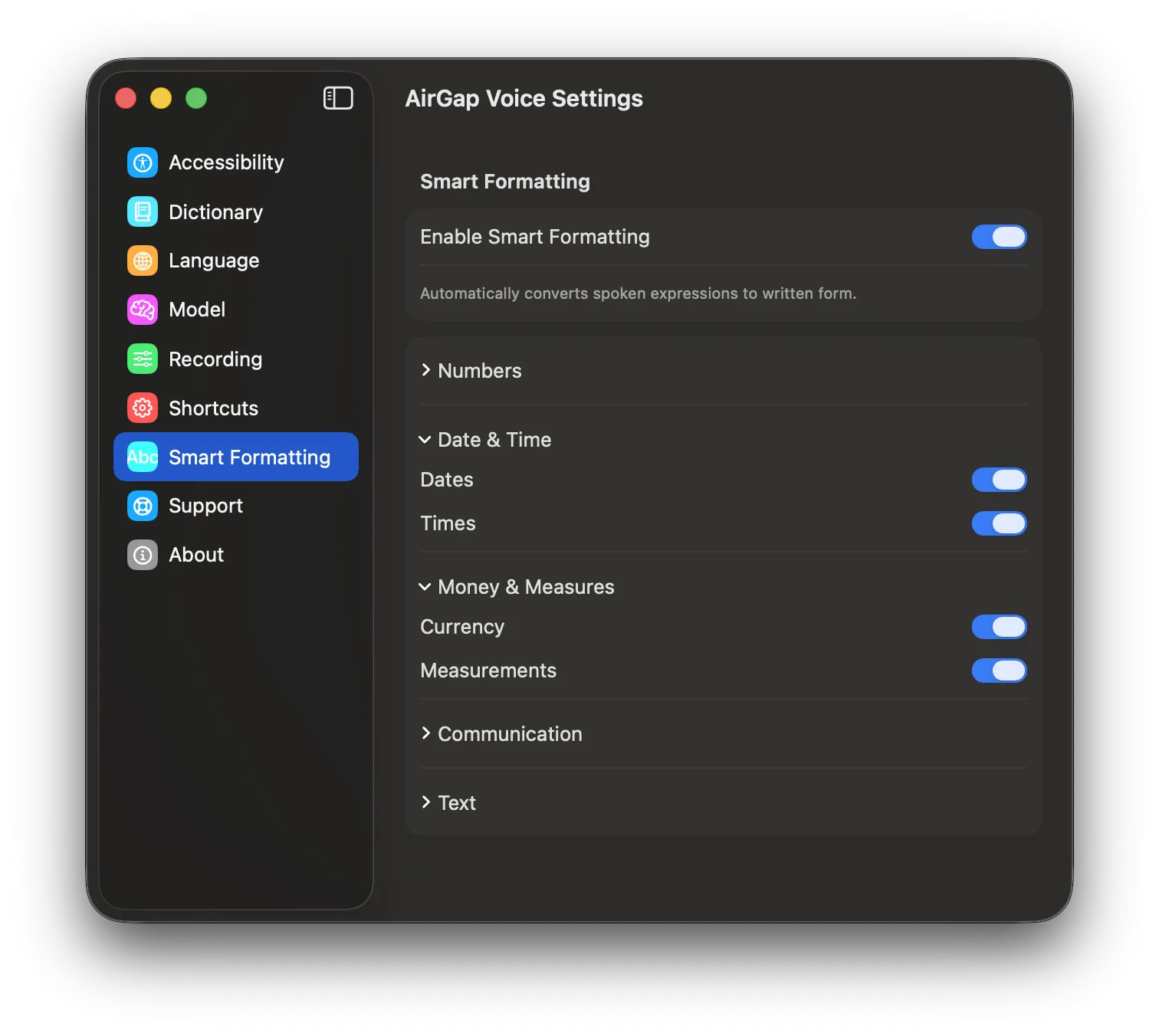This screenshot has height=1036, width=1159.
Task: Click the Money & Measures heading text
Action: coord(526,587)
